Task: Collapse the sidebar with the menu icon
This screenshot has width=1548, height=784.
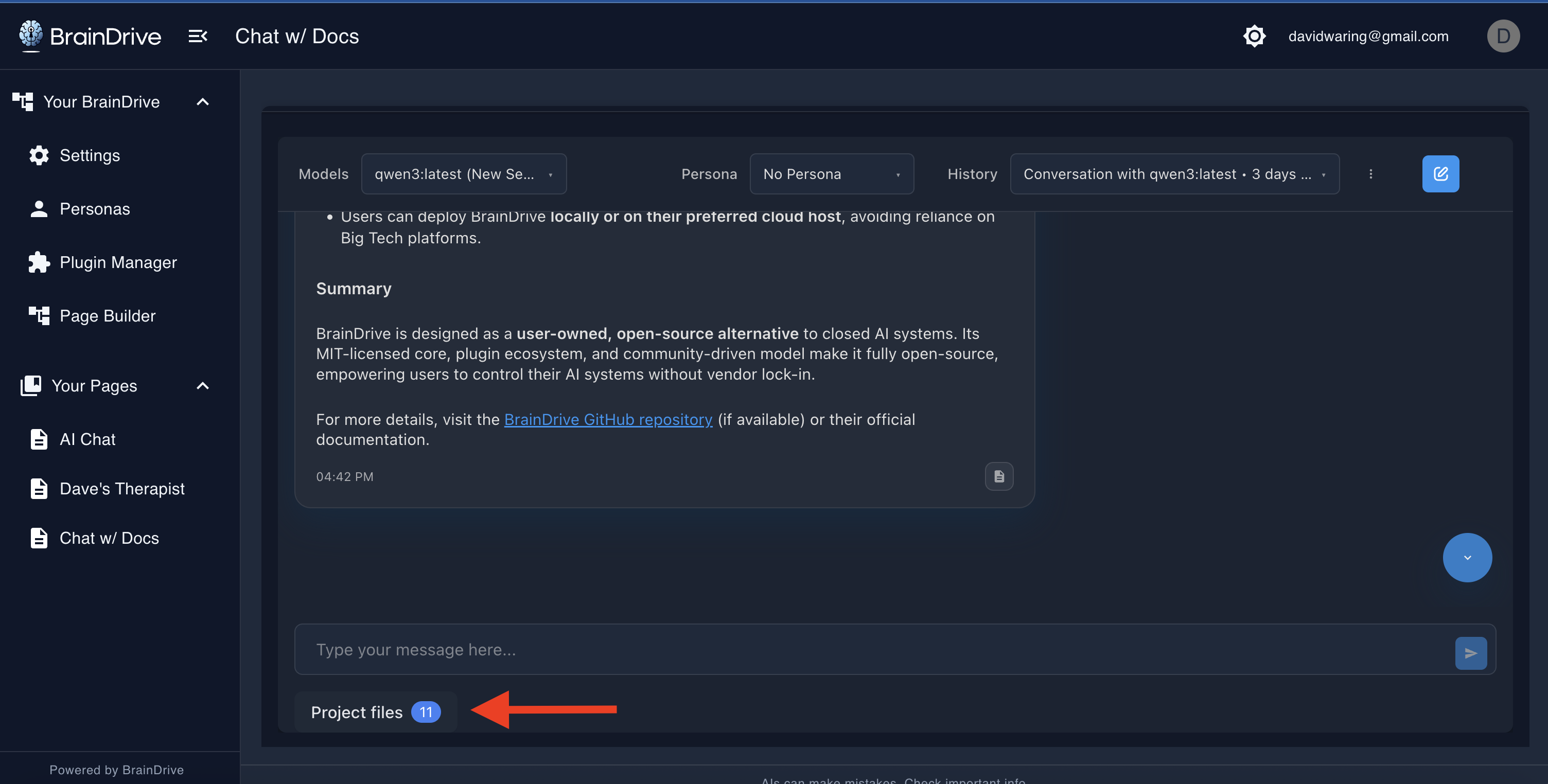Action: [x=198, y=36]
